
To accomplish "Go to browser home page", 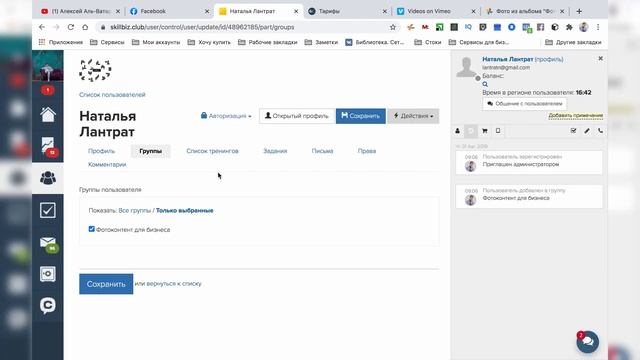I will click(85, 27).
